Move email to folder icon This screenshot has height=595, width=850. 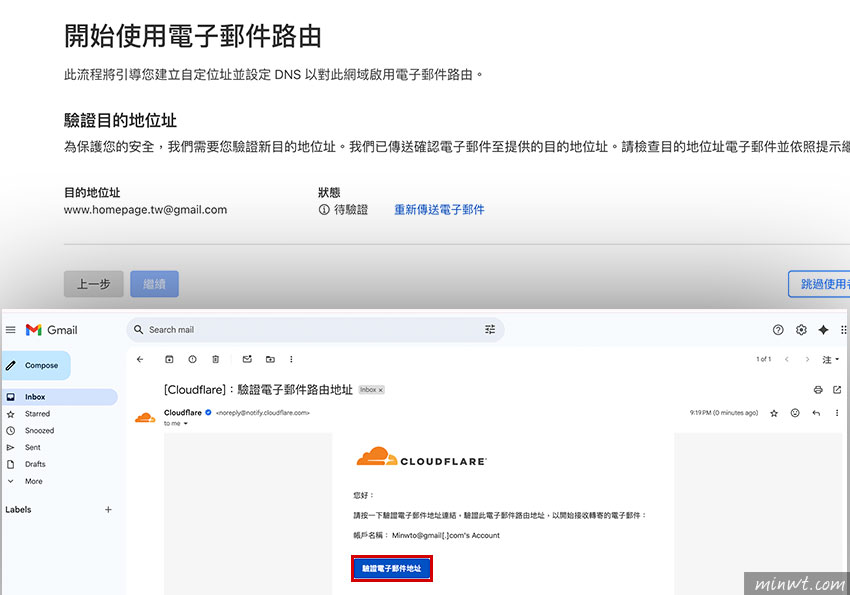pos(270,359)
